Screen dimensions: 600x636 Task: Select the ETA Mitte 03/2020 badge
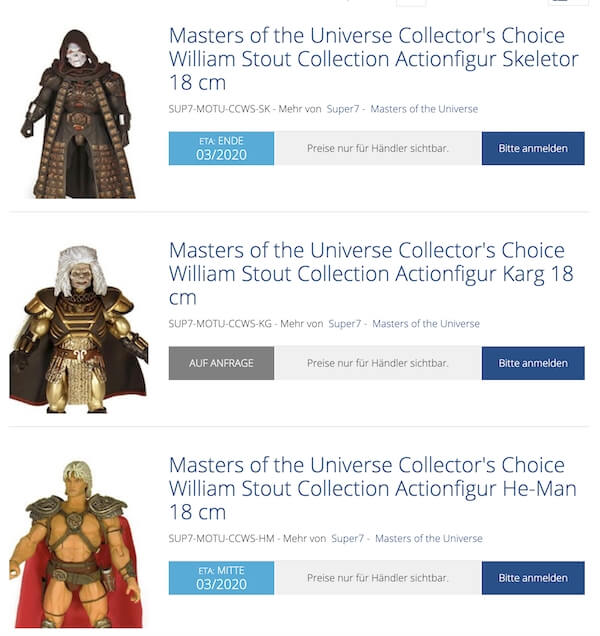pyautogui.click(x=222, y=578)
